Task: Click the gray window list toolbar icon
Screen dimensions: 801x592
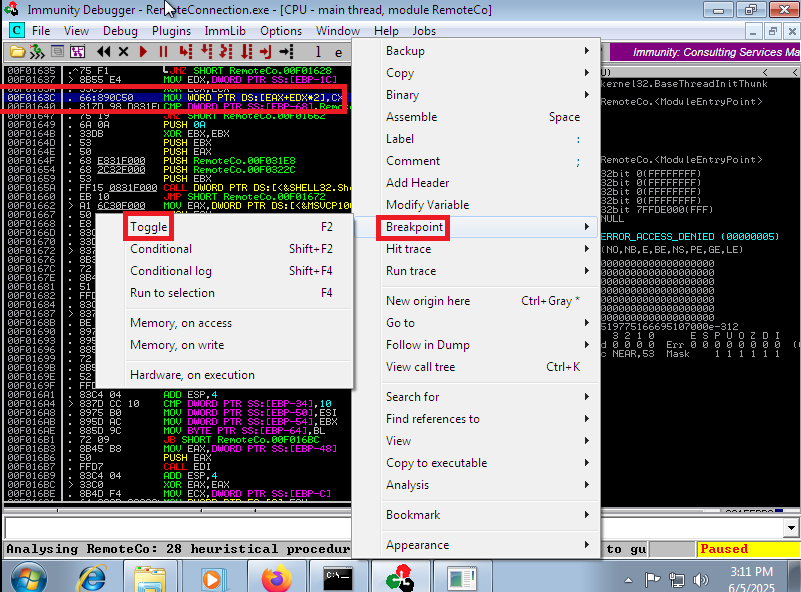Action: tap(57, 52)
